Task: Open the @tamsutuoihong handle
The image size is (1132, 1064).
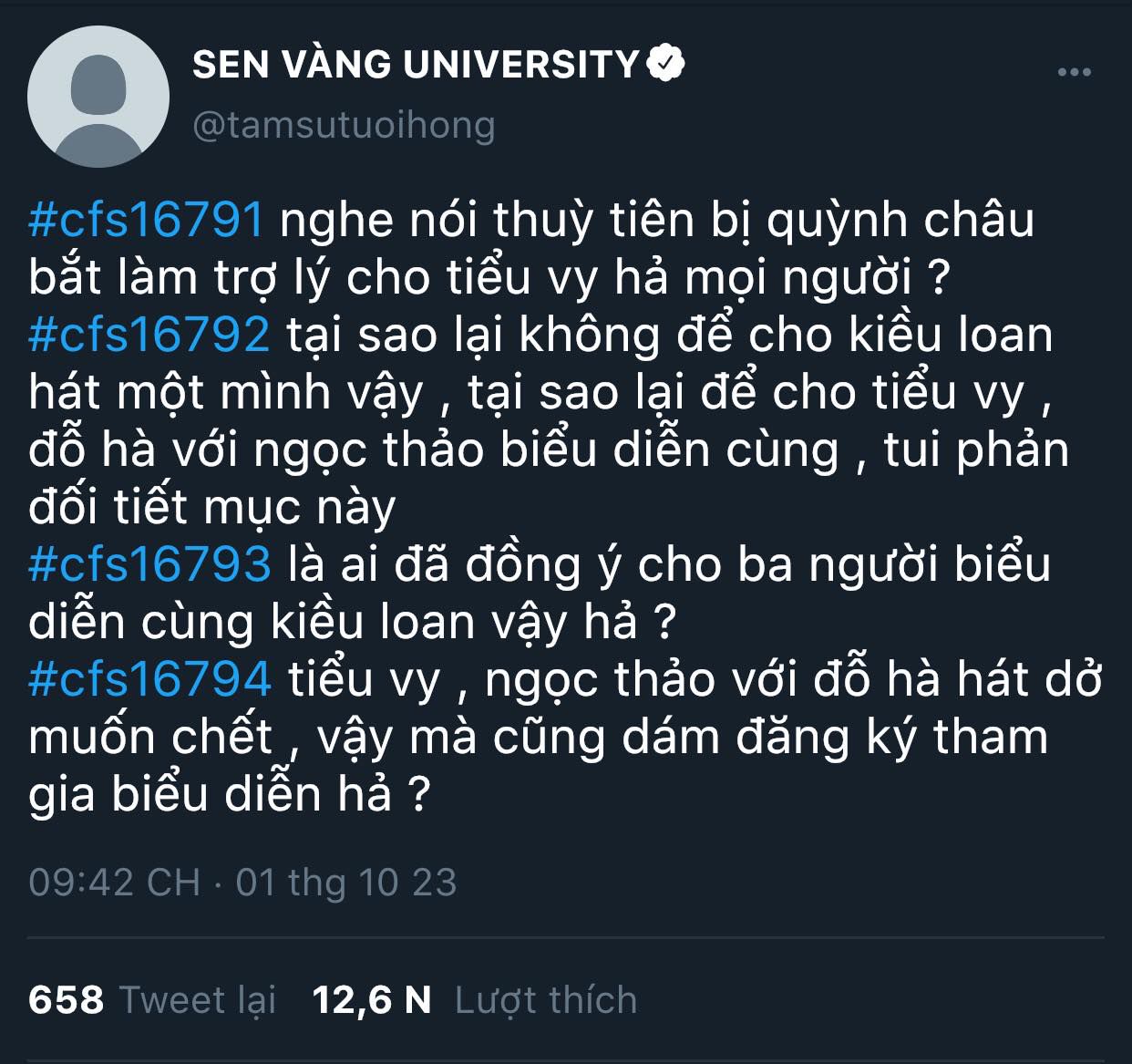Action: click(344, 125)
